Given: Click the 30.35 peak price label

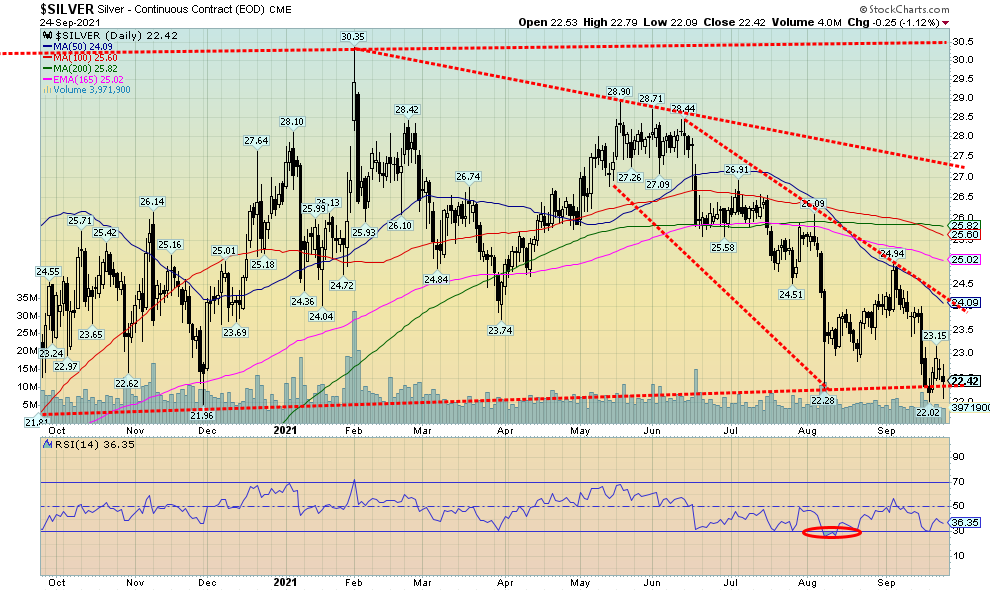Looking at the screenshot, I should tap(352, 37).
